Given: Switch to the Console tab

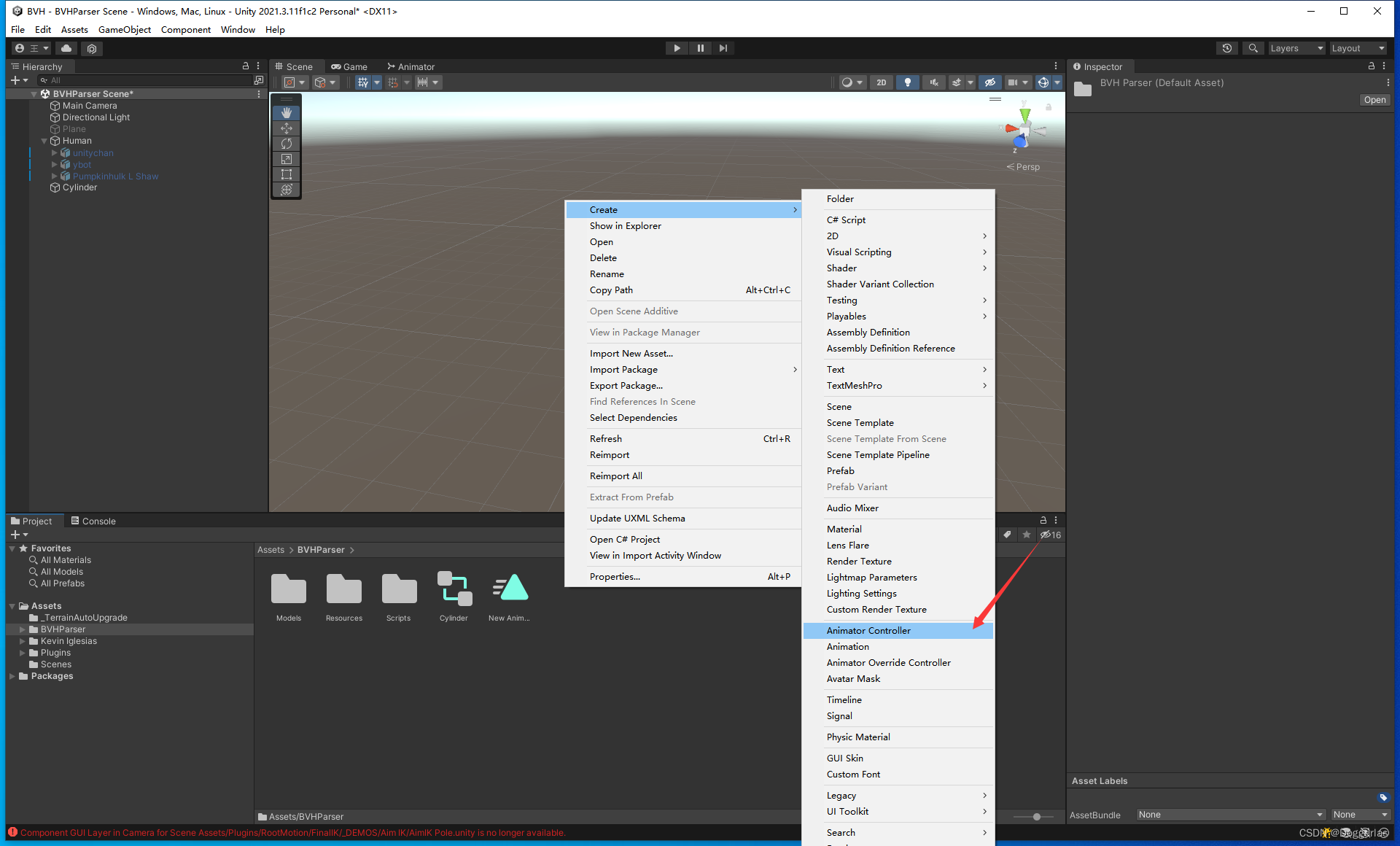Looking at the screenshot, I should 93,521.
